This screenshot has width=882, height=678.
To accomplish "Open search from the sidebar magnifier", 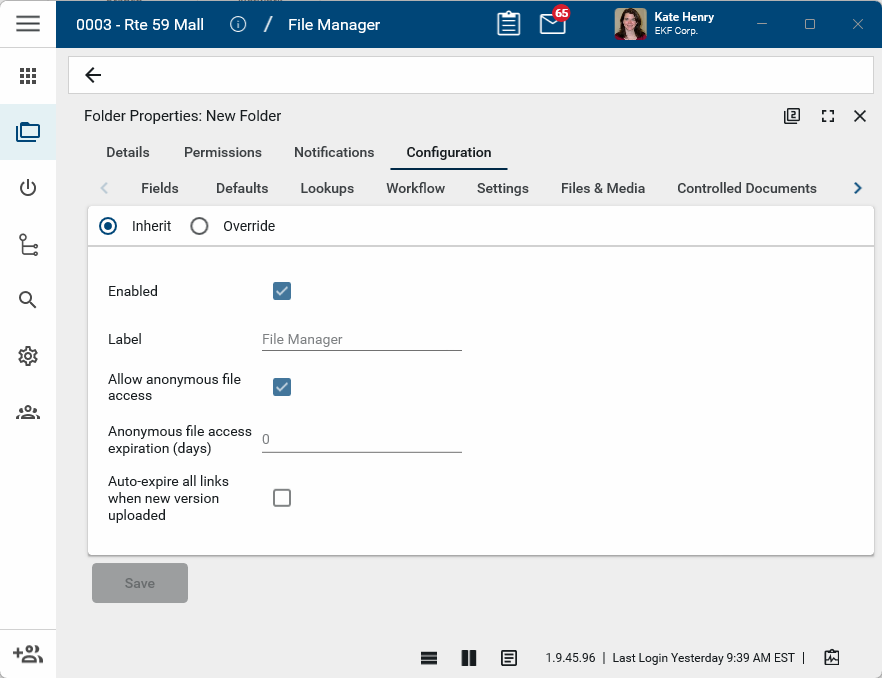I will 28,300.
